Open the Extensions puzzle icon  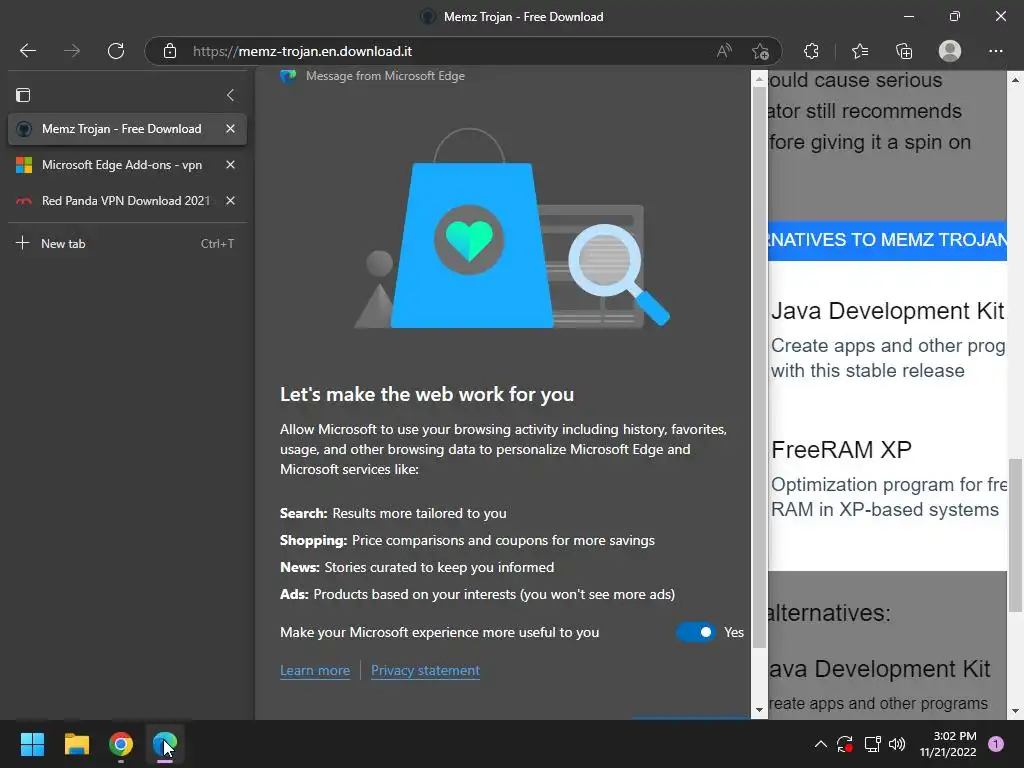coord(811,51)
